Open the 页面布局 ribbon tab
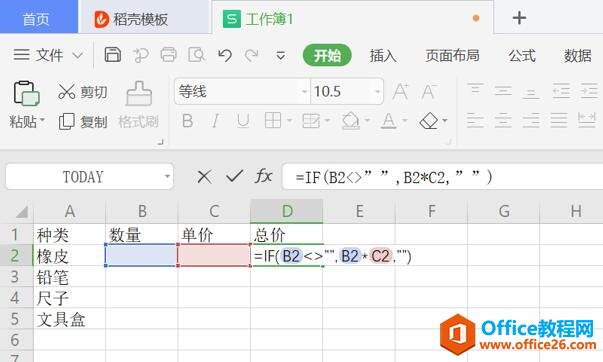603x362 pixels. tap(452, 56)
